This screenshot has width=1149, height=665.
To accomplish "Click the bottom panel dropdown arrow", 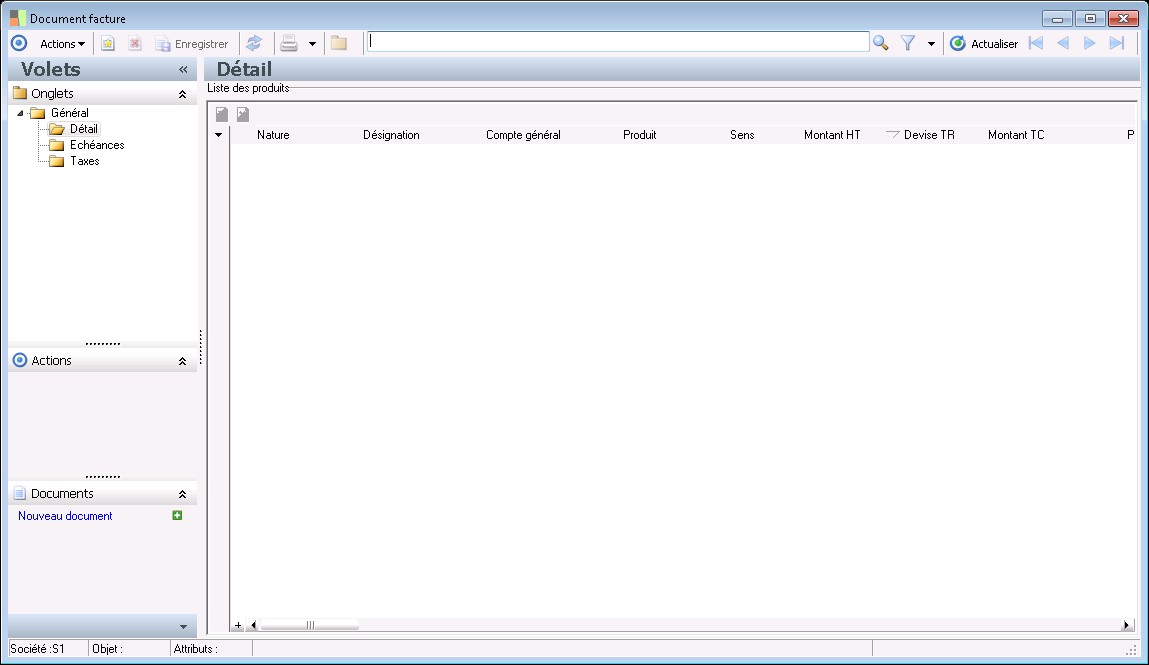I will tap(183, 627).
